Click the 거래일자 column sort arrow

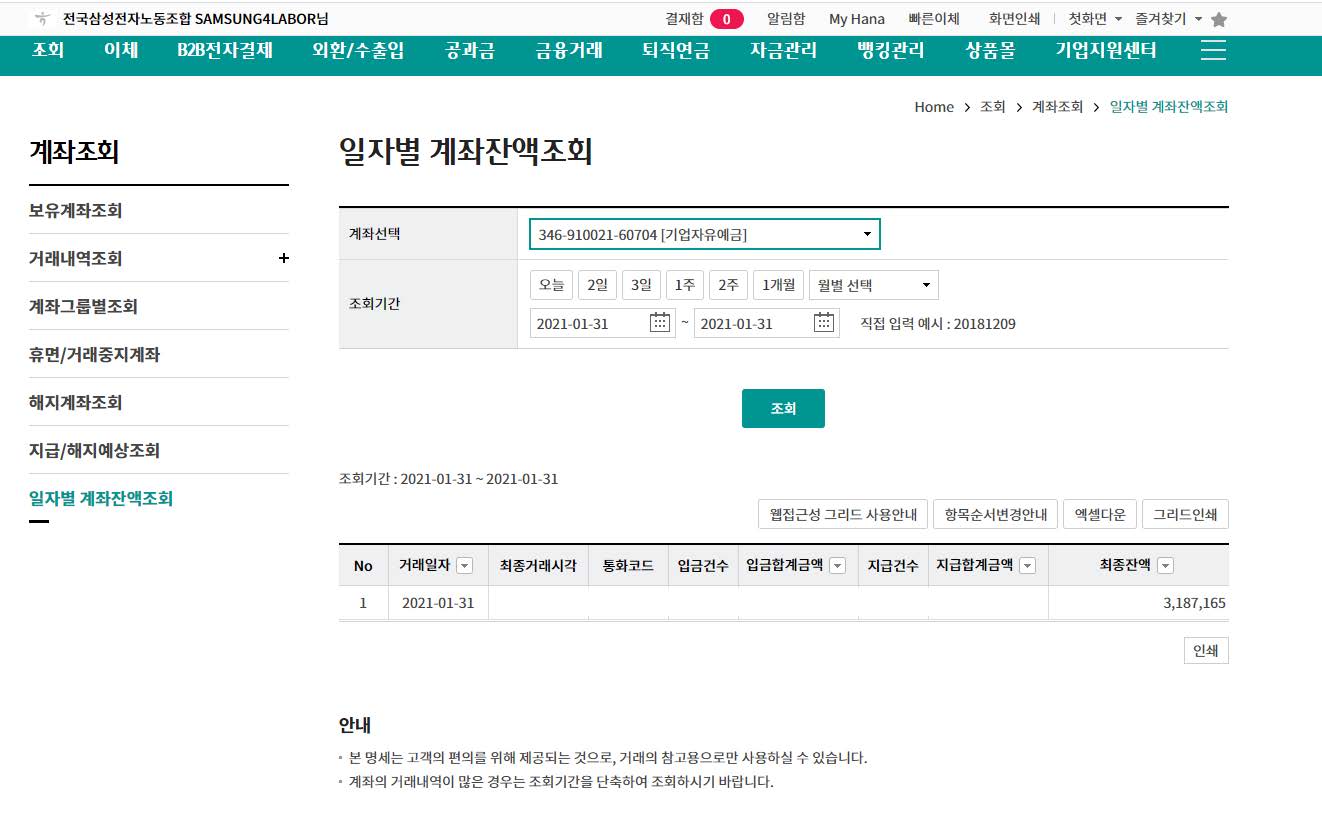(x=464, y=566)
